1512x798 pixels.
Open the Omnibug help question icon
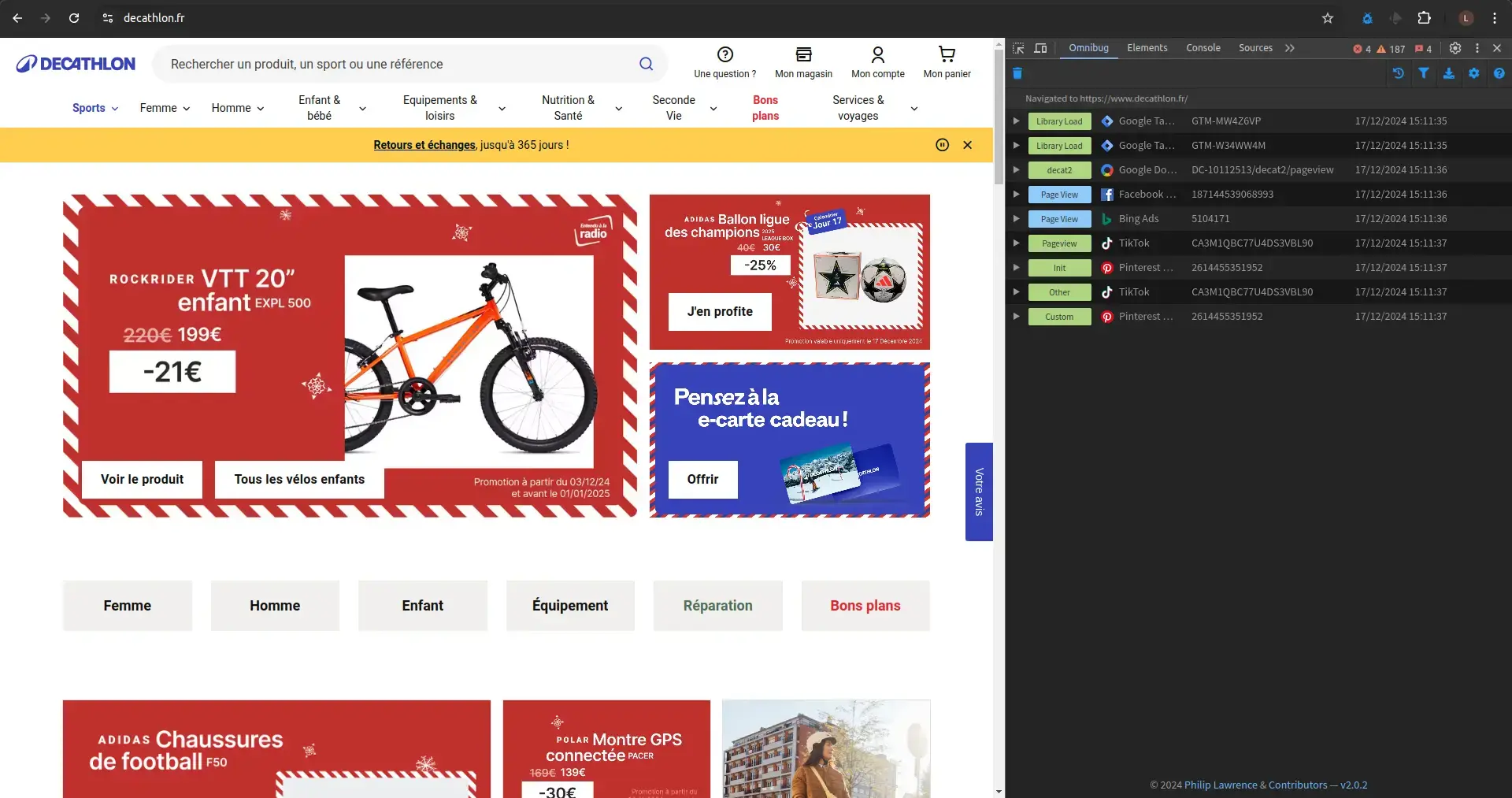tap(1499, 73)
